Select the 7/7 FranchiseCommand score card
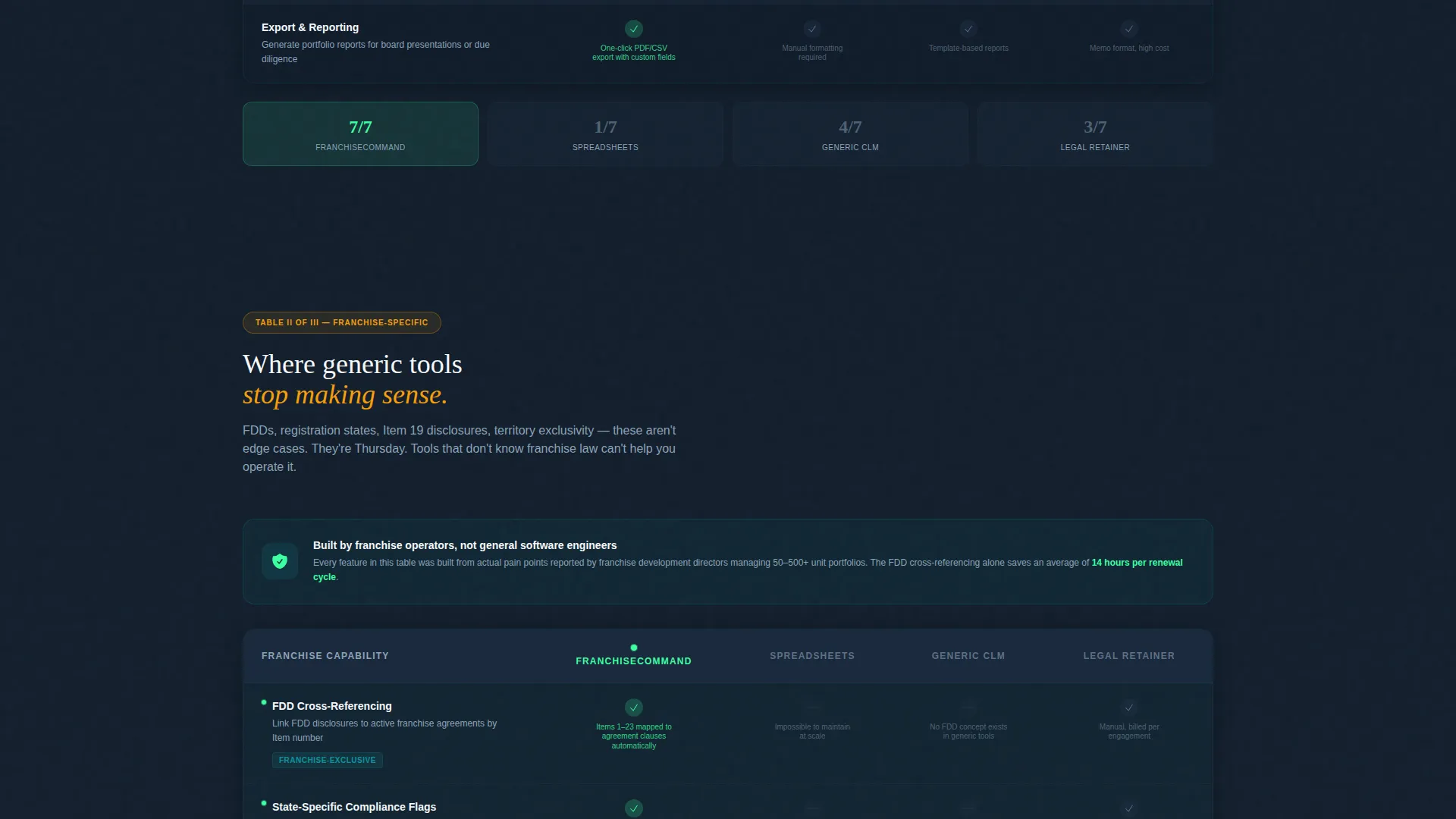 pyautogui.click(x=360, y=133)
